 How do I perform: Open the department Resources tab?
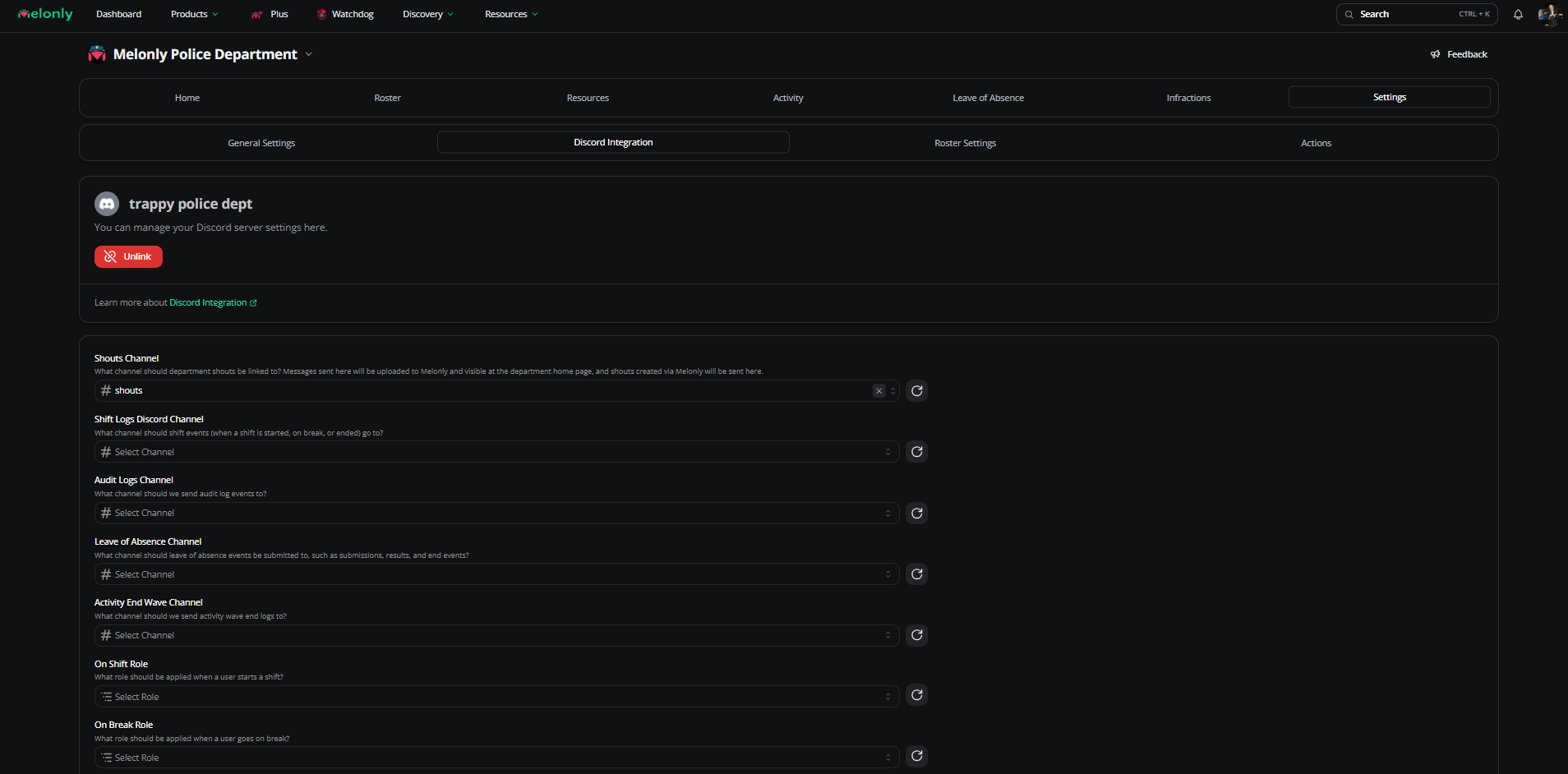(588, 98)
